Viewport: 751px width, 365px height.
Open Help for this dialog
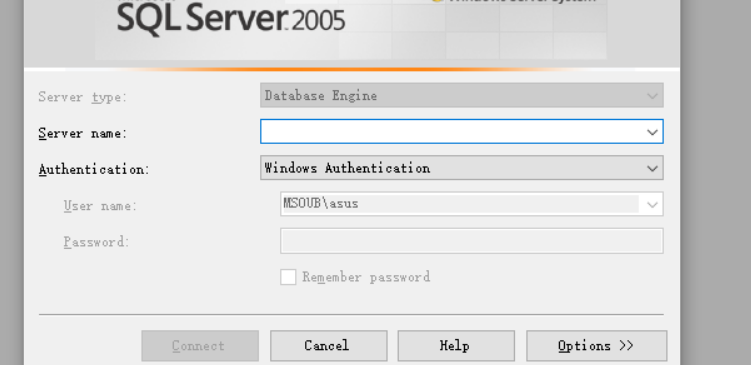pos(456,346)
